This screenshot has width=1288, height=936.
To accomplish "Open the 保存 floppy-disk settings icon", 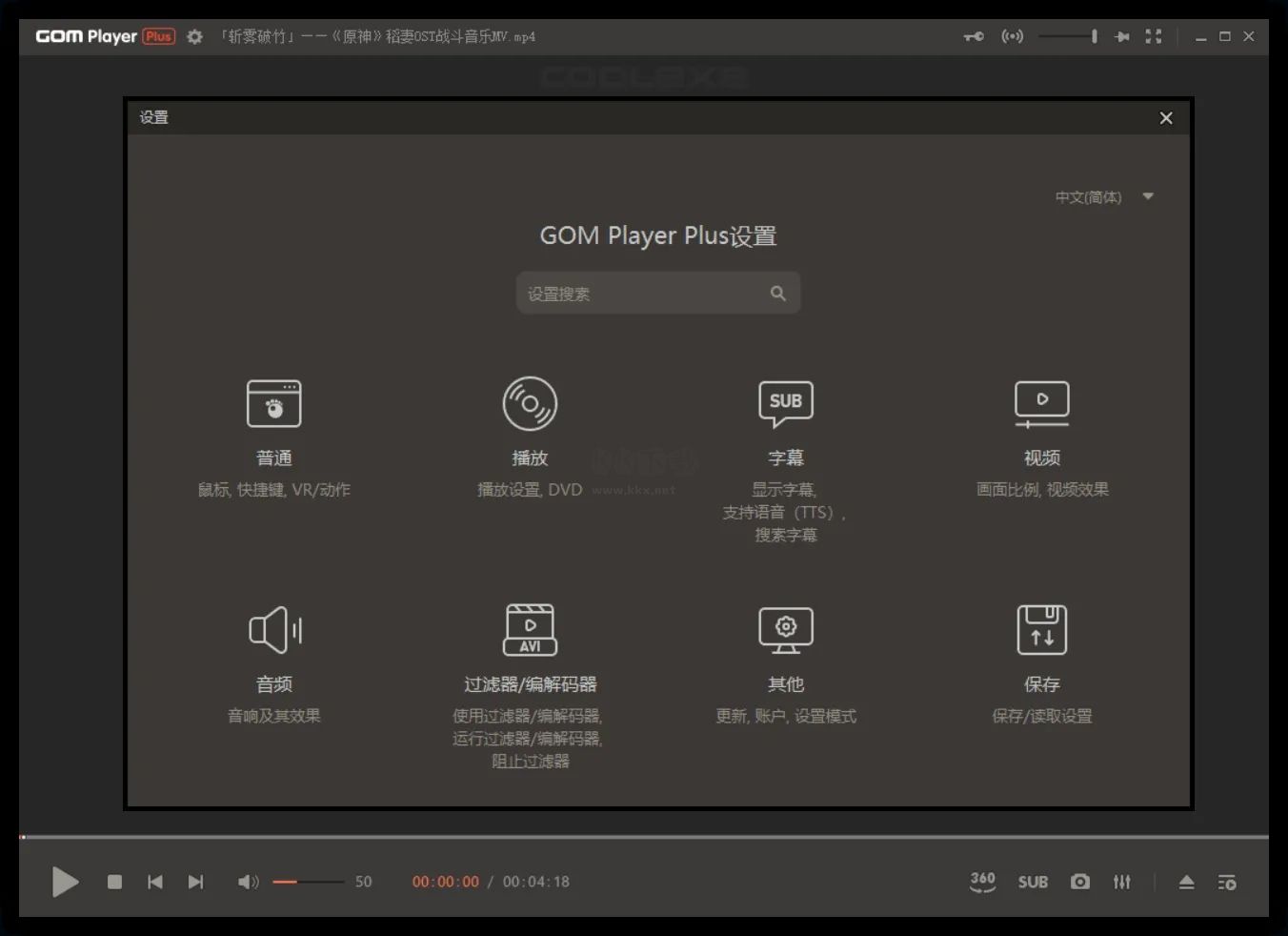I will click(x=1042, y=630).
